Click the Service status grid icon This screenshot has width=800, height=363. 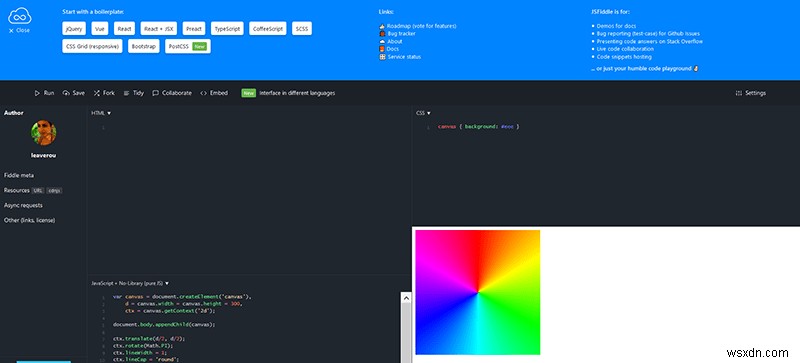pos(382,57)
